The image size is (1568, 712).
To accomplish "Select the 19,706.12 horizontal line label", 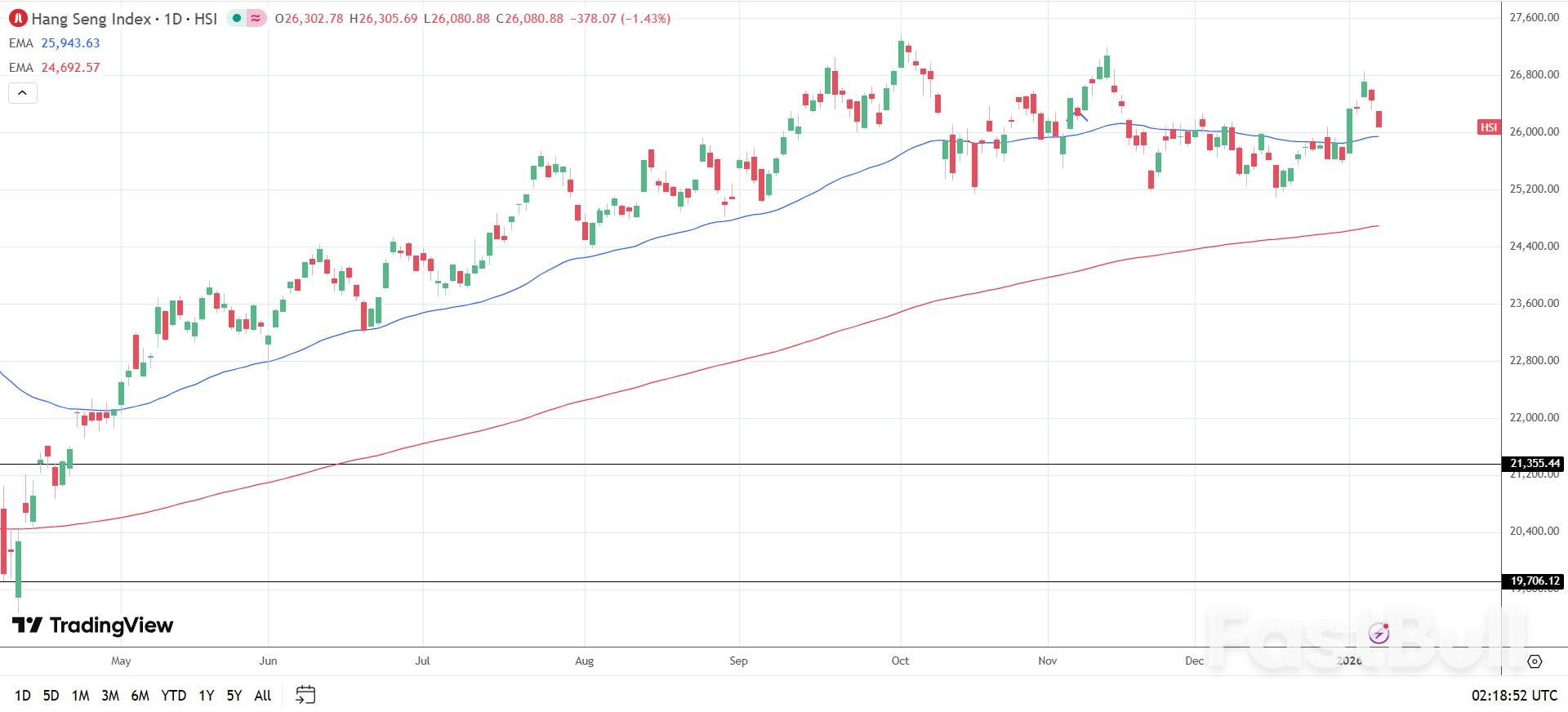I will coord(1534,581).
